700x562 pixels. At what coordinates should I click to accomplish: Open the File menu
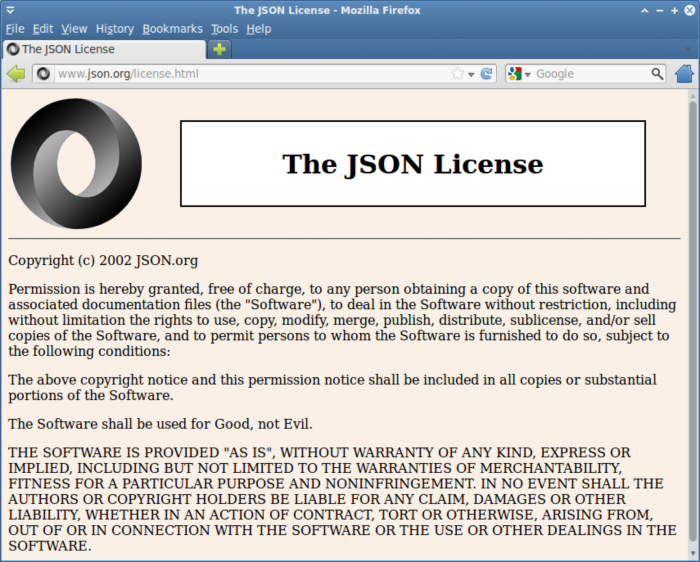(x=15, y=29)
